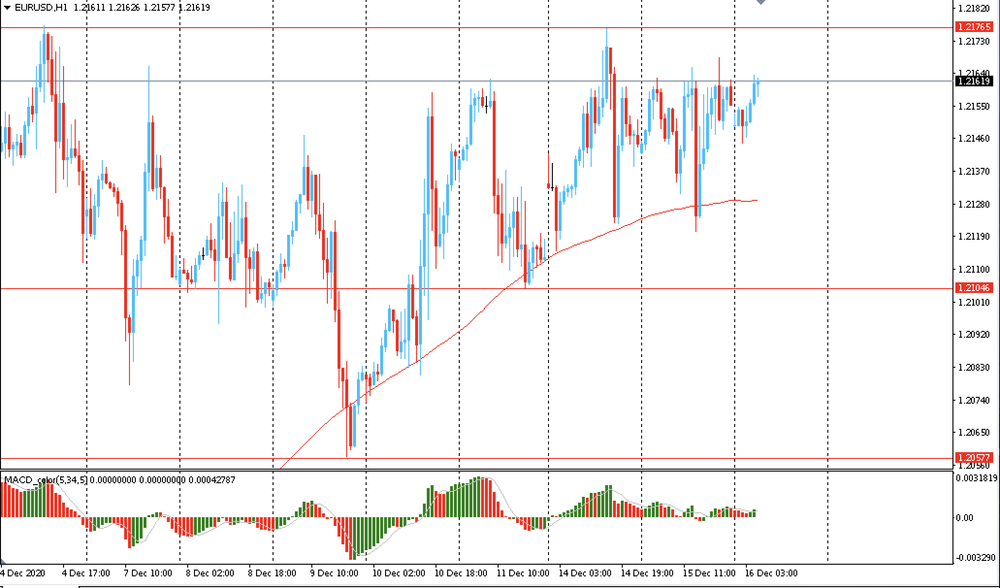Viewport: 1000px width, 588px height.
Task: Click the MACD scale value -0.003290
Action: (976, 557)
